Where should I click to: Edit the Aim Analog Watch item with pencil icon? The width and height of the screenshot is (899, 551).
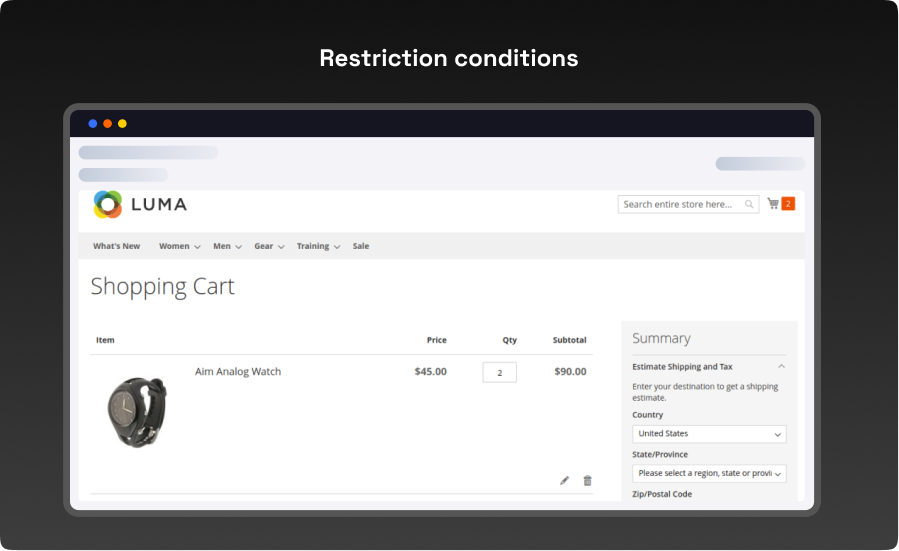coord(564,481)
